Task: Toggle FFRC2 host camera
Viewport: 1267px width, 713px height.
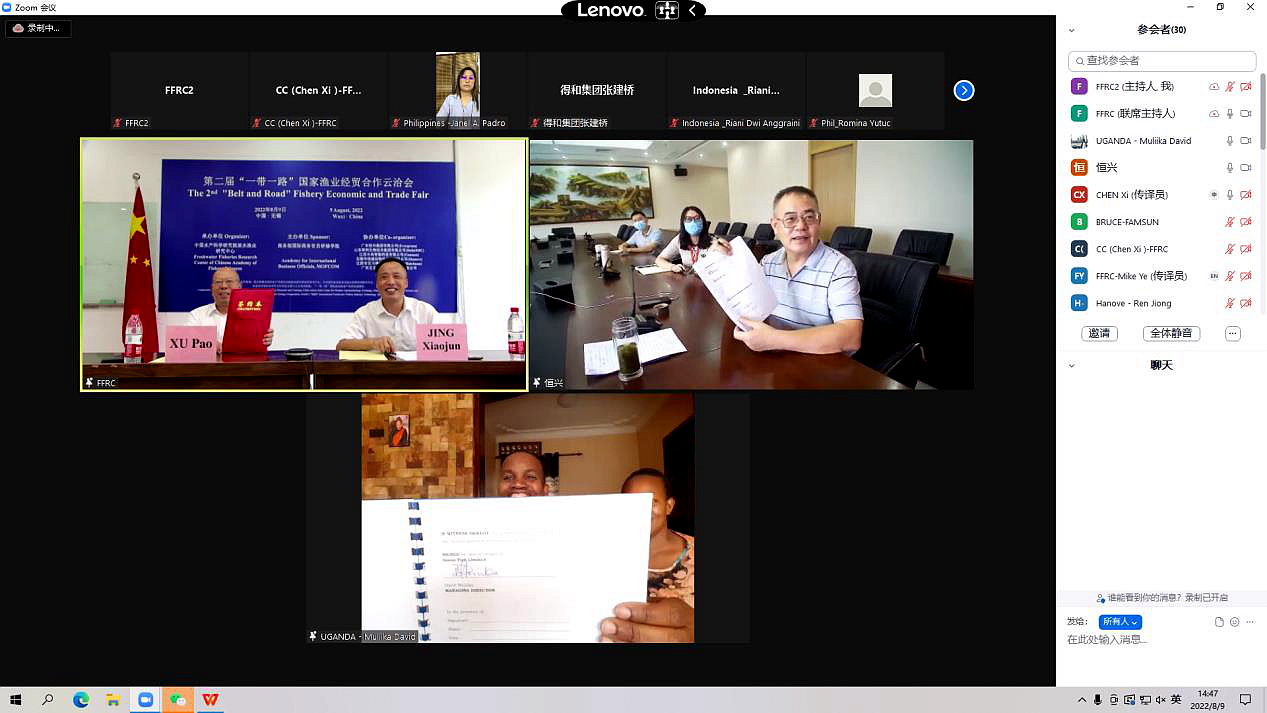Action: point(1246,87)
